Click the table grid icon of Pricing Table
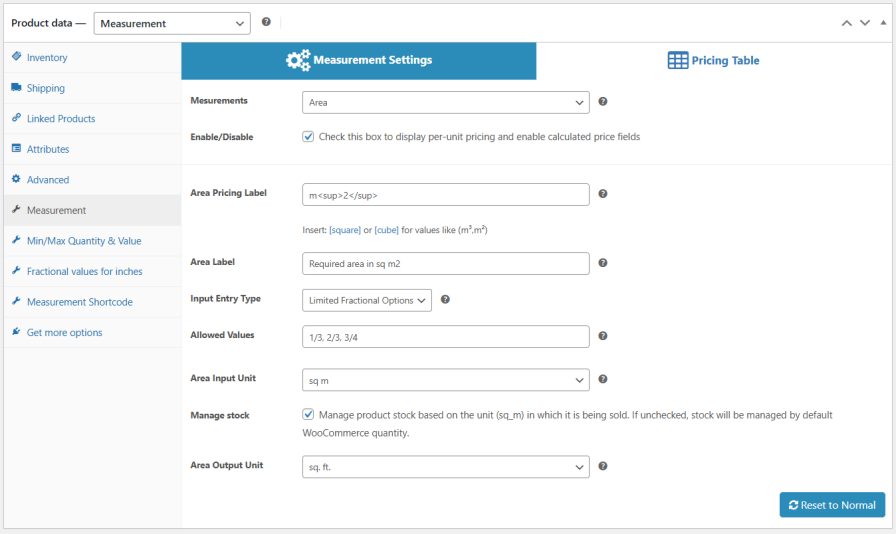 (x=678, y=60)
